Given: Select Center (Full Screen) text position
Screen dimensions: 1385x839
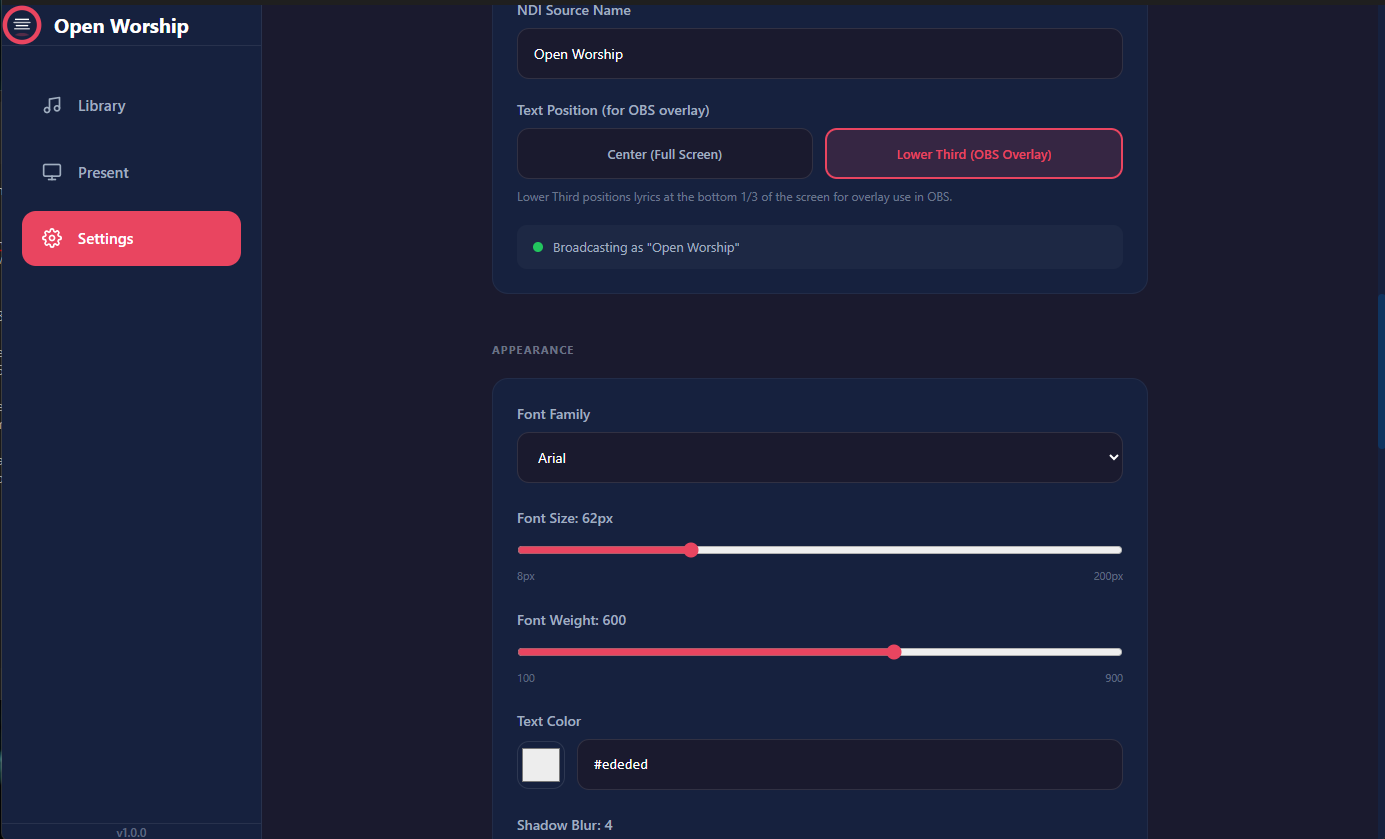Looking at the screenshot, I should coord(664,154).
